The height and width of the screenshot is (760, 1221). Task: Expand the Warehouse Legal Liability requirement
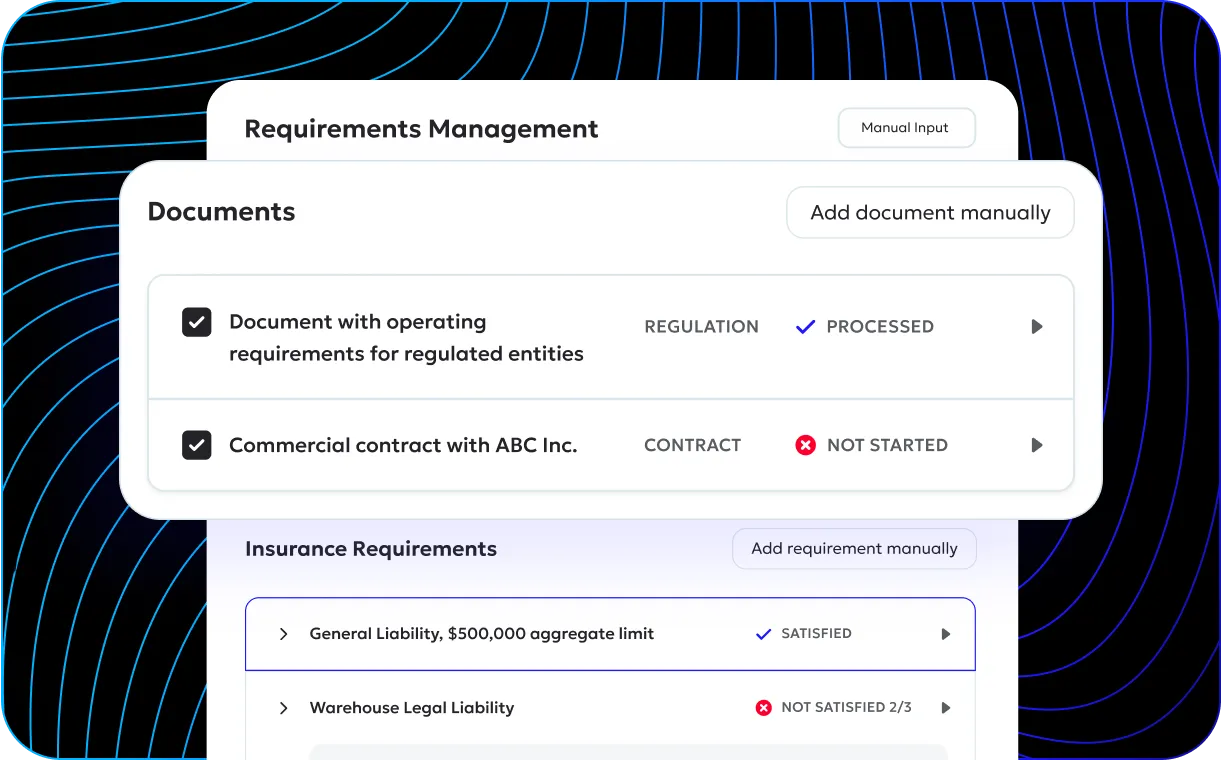pos(283,707)
